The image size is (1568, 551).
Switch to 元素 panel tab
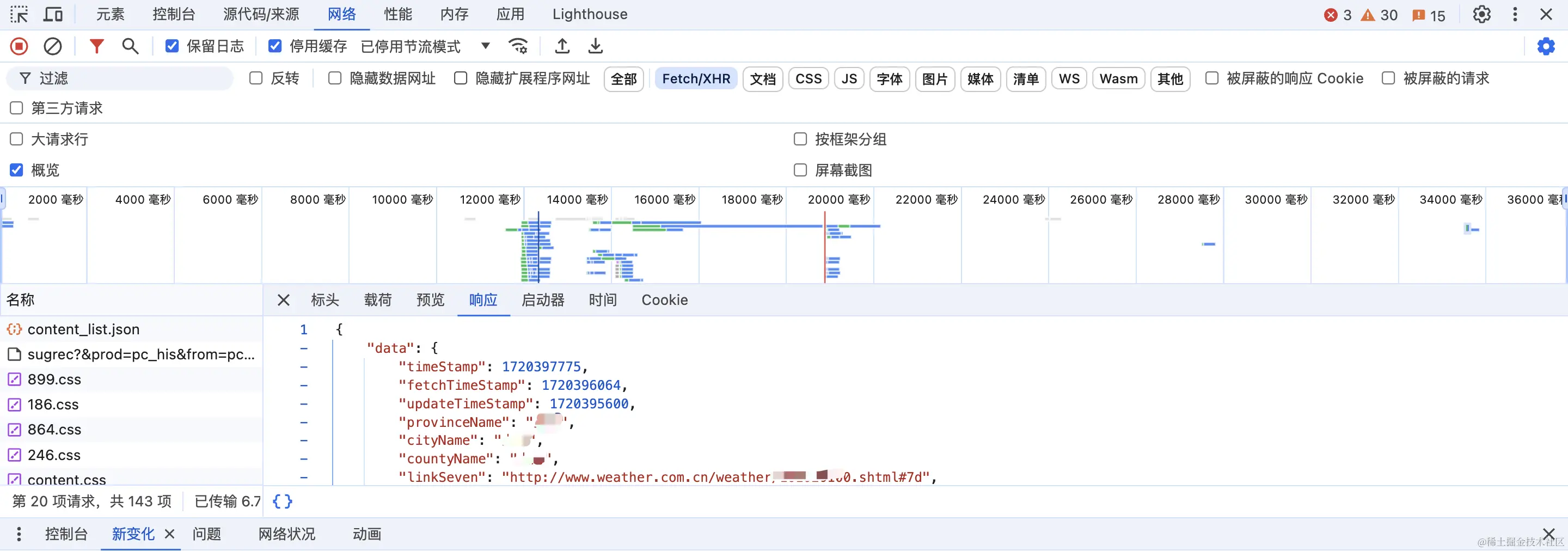110,14
